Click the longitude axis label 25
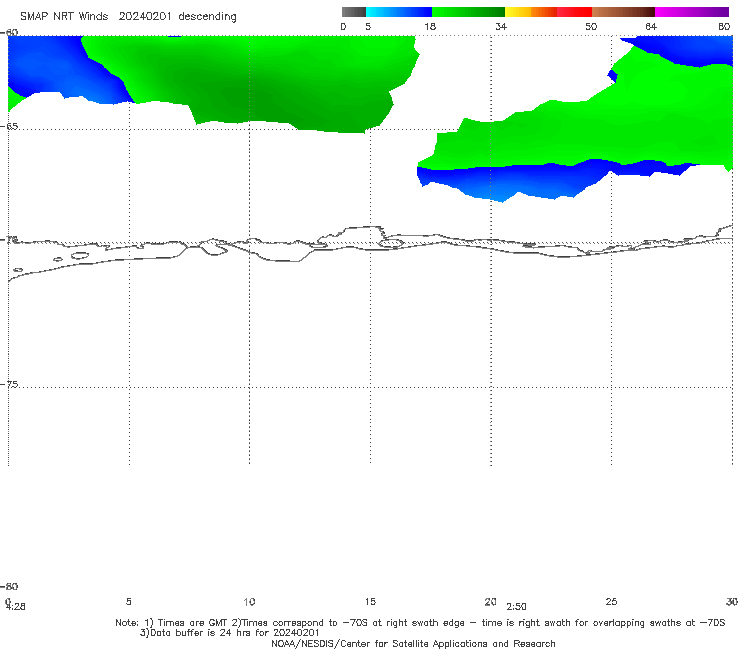The height and width of the screenshot is (650, 740). point(611,601)
